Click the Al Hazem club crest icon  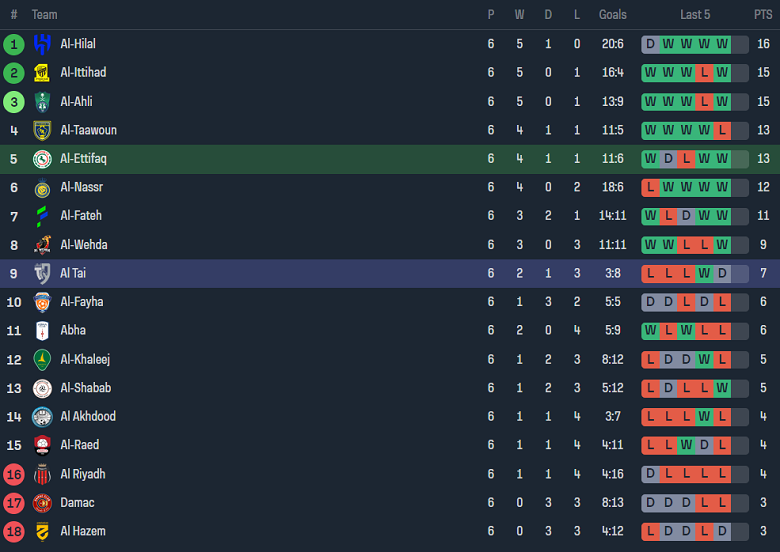pos(42,531)
